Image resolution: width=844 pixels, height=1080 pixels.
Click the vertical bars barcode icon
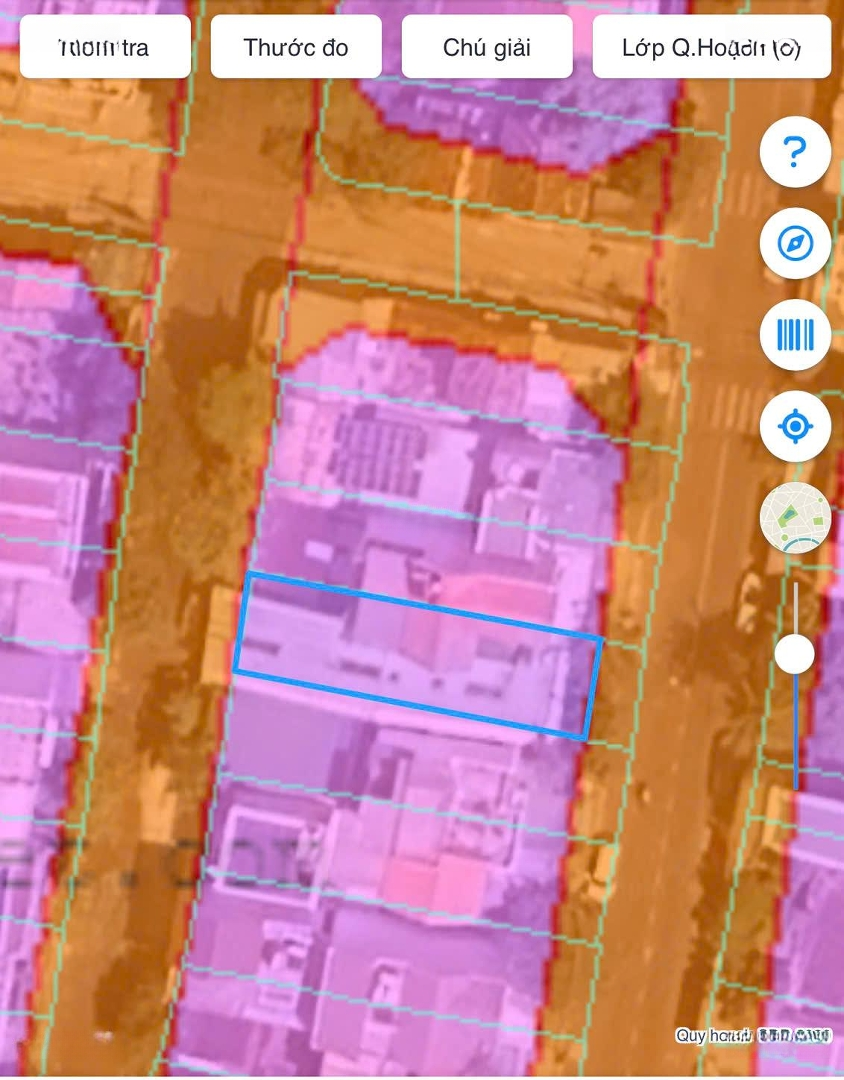(x=795, y=335)
